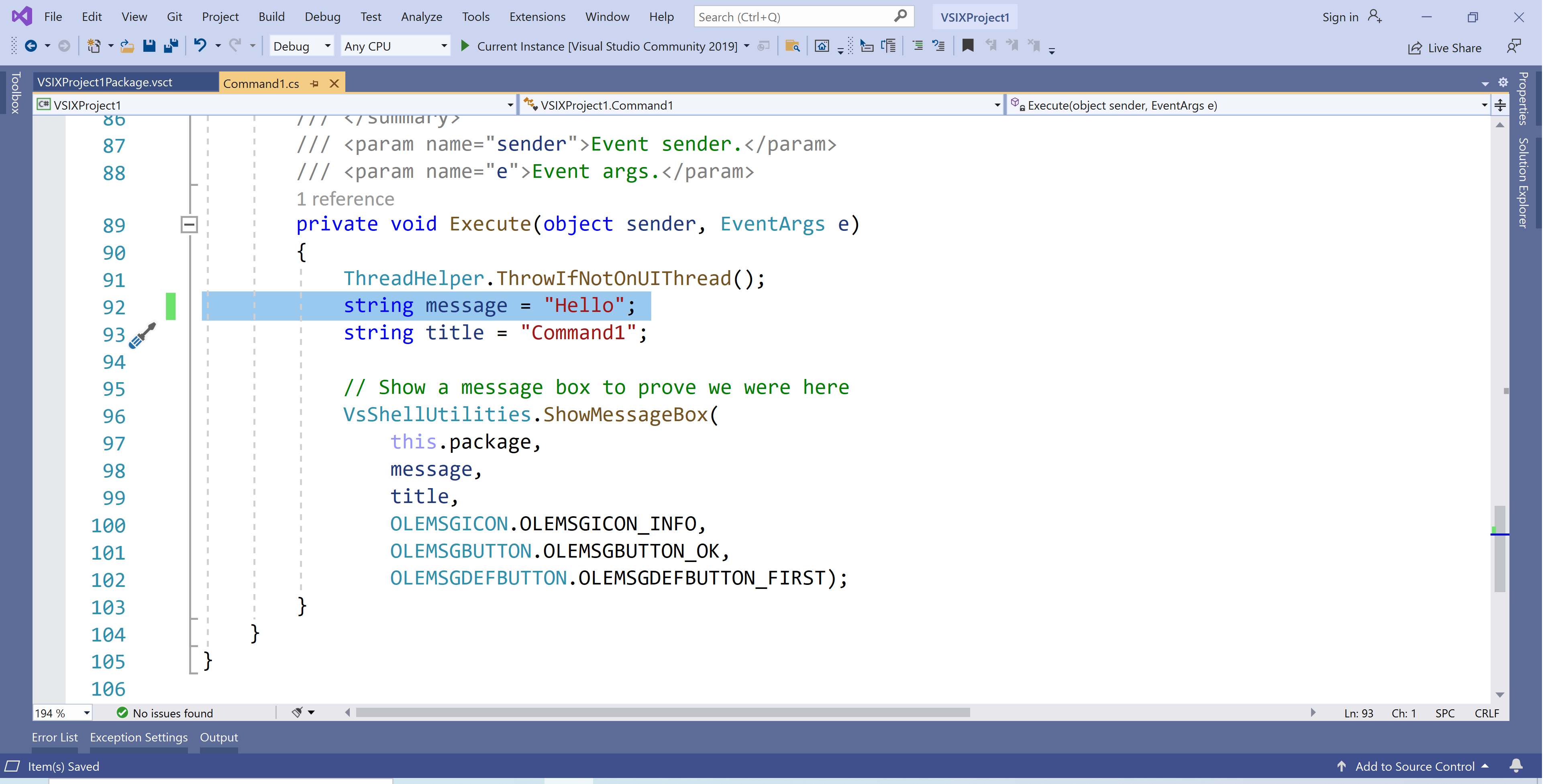
Task: Click the Save All toolbar icon
Action: (171, 46)
